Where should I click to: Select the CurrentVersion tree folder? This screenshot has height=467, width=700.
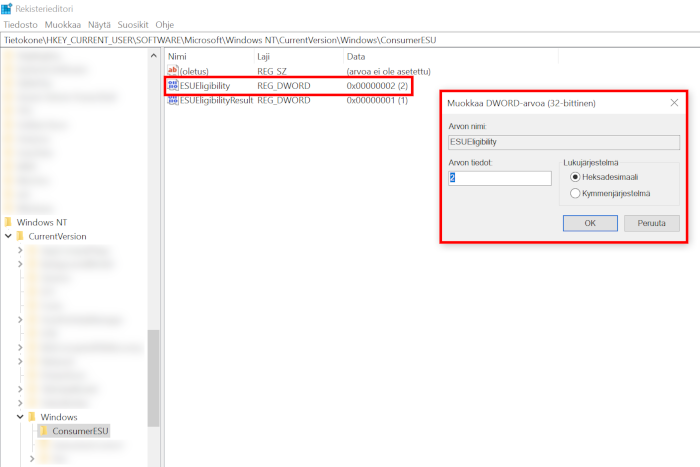pos(58,237)
